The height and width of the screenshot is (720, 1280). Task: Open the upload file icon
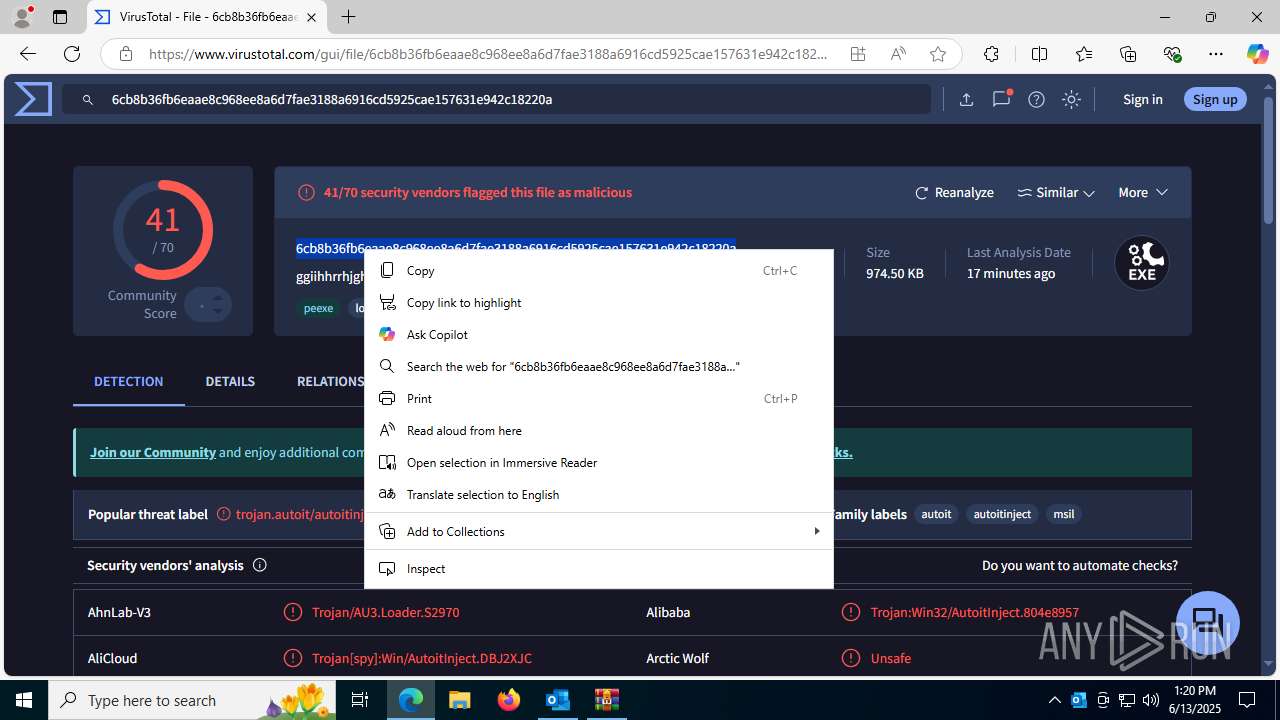tap(966, 99)
